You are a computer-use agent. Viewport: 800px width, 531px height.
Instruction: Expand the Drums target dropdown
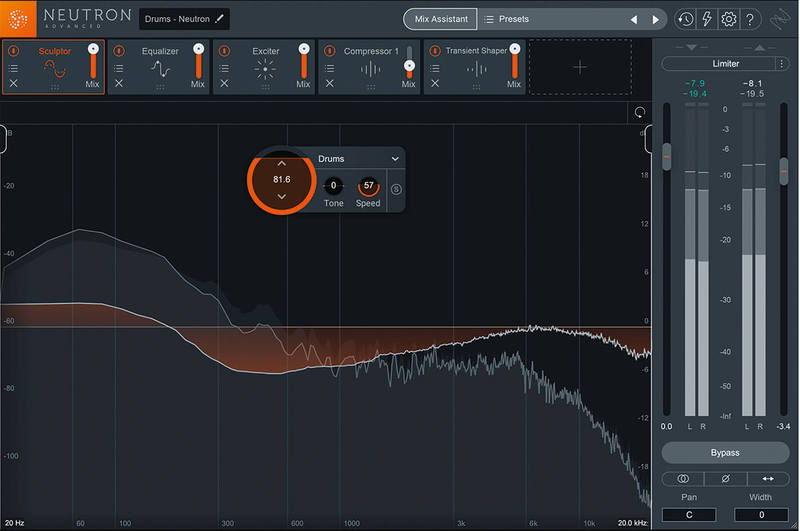[395, 159]
